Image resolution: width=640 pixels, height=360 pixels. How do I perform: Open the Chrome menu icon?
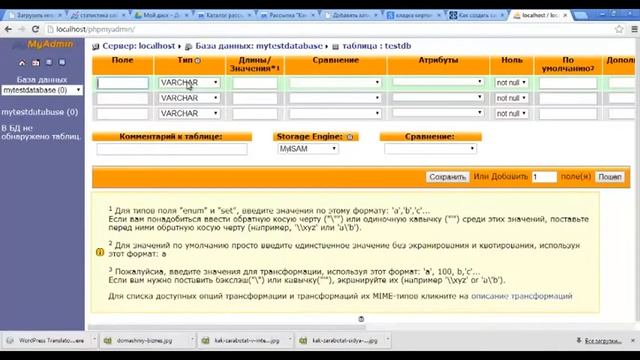coord(634,29)
